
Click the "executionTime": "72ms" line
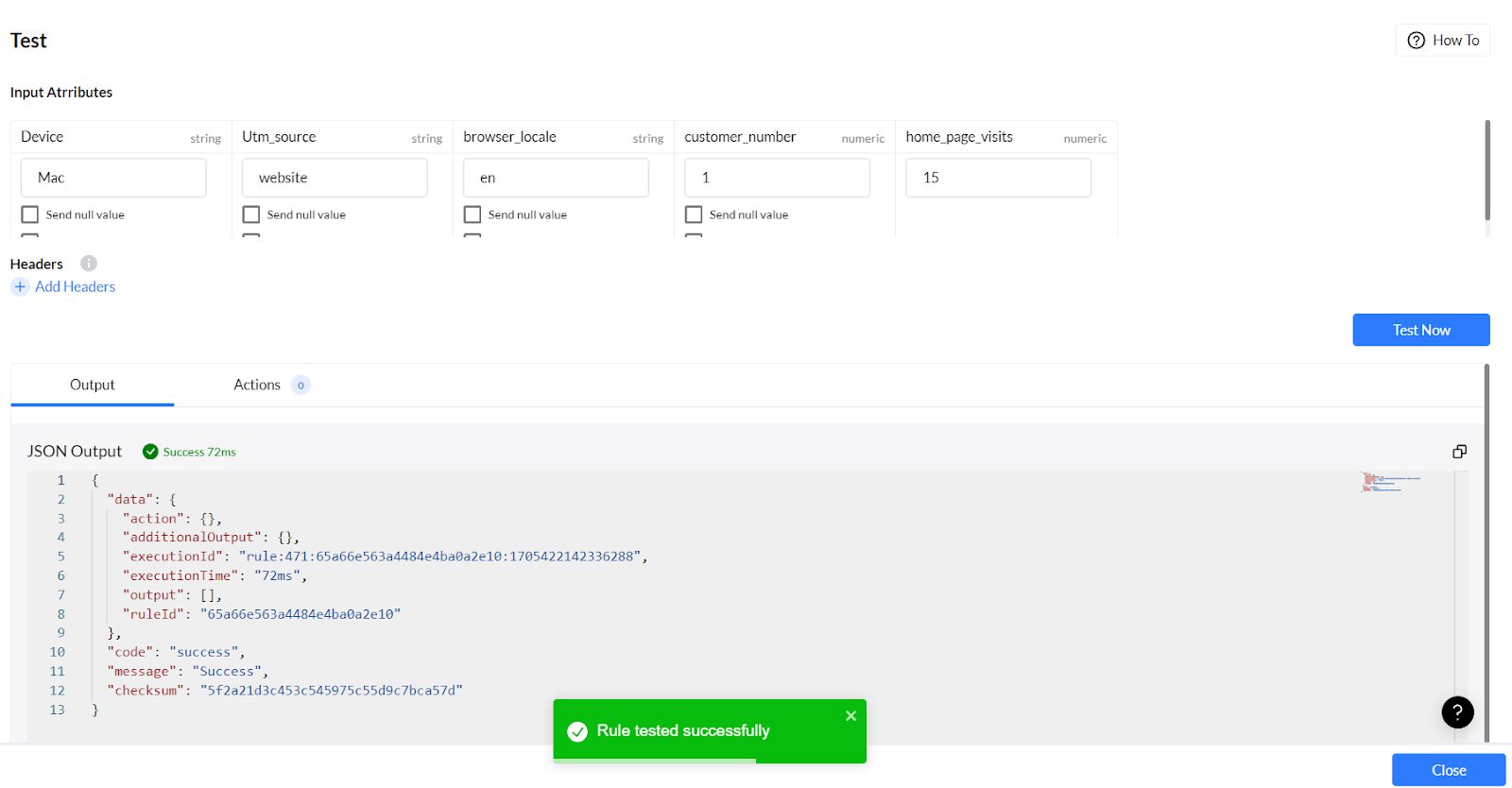point(215,575)
